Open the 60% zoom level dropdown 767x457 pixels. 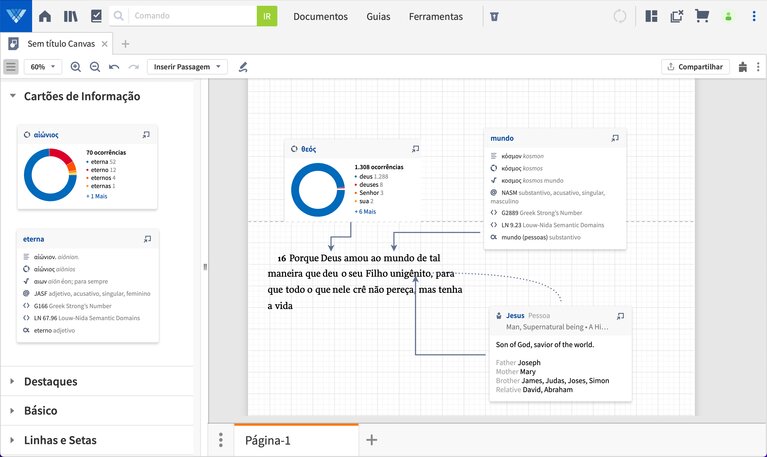(42, 67)
